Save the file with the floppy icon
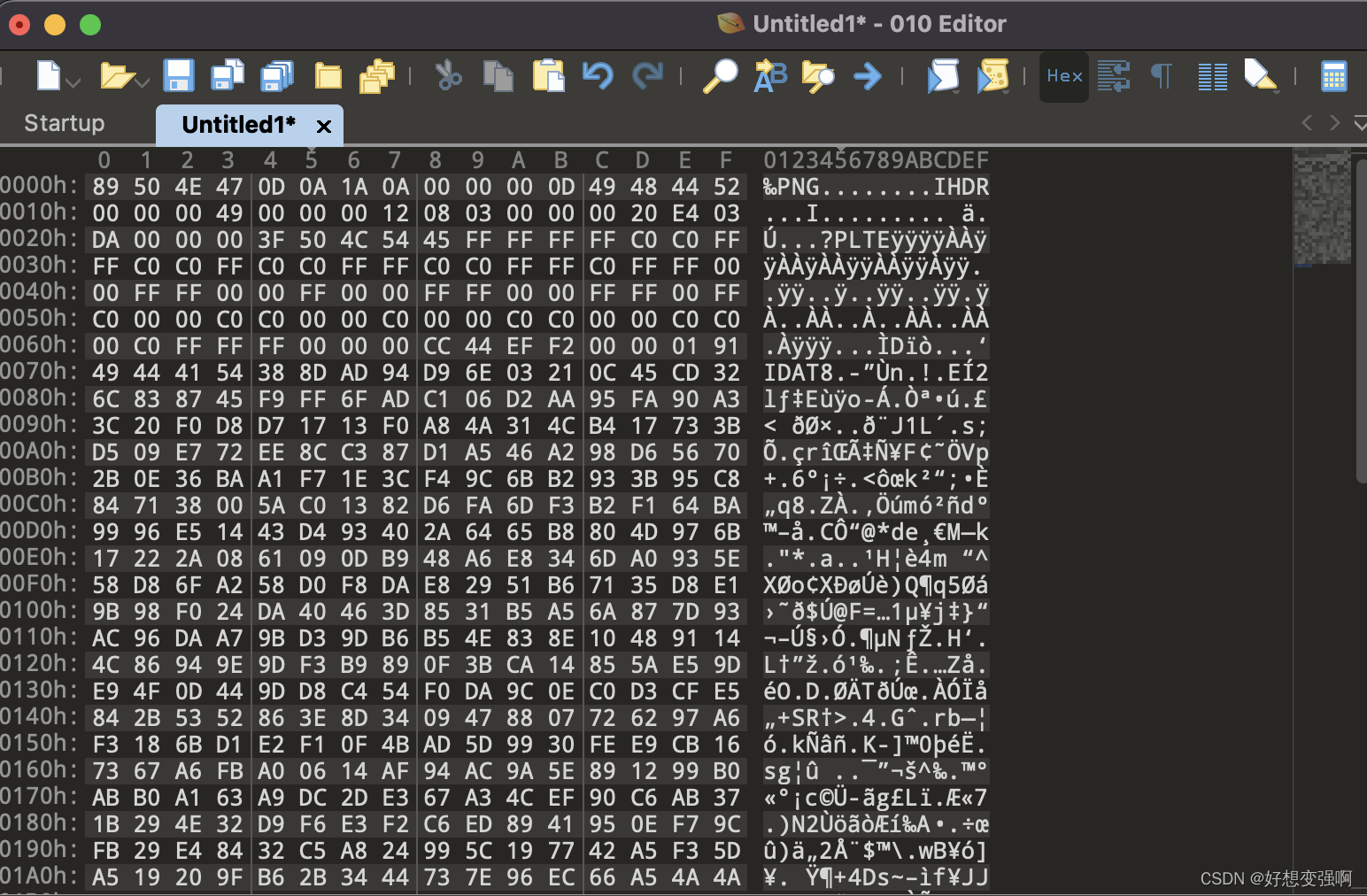This screenshot has width=1367, height=896. 179,76
